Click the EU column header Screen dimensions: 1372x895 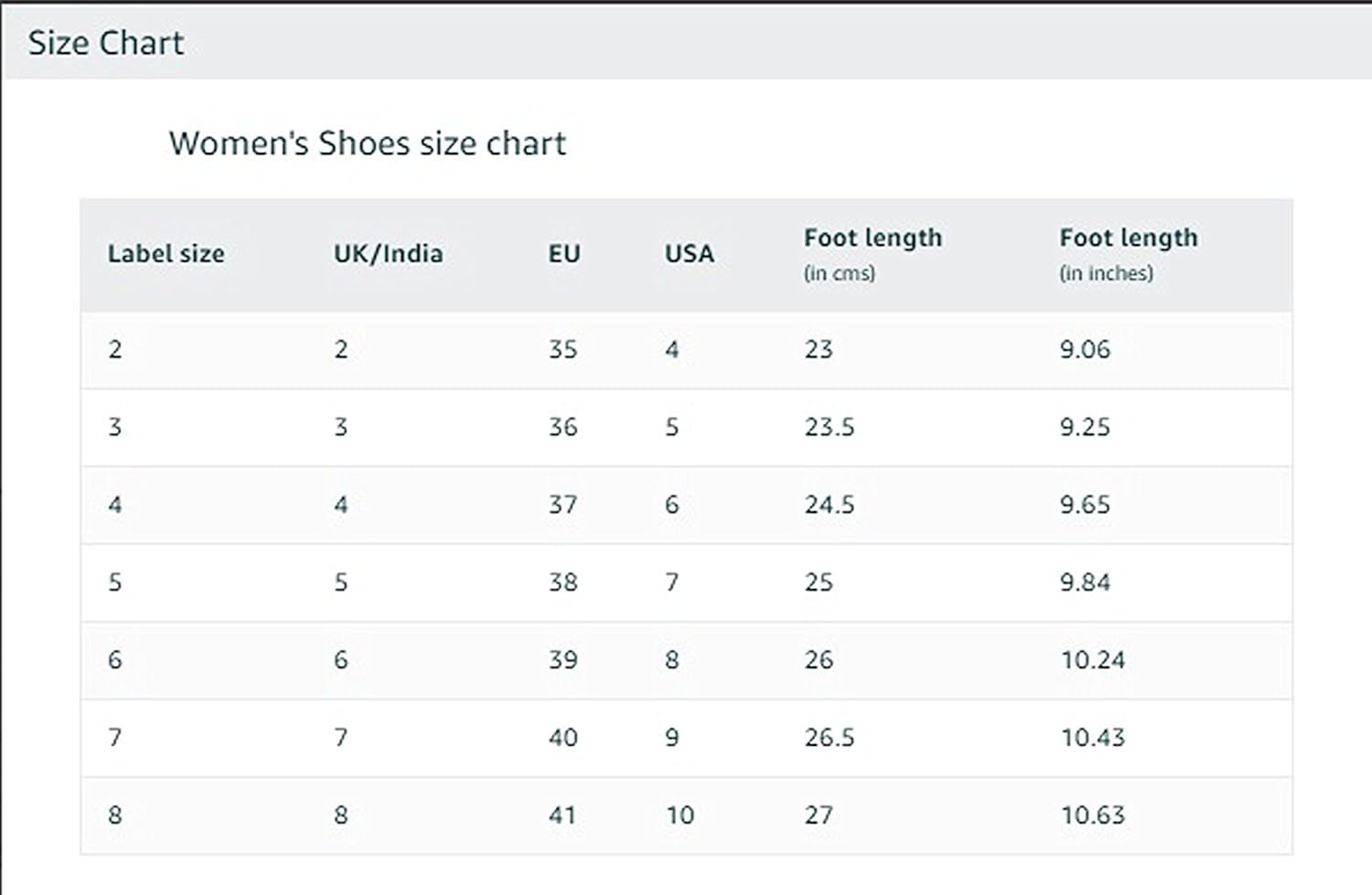click(x=564, y=253)
